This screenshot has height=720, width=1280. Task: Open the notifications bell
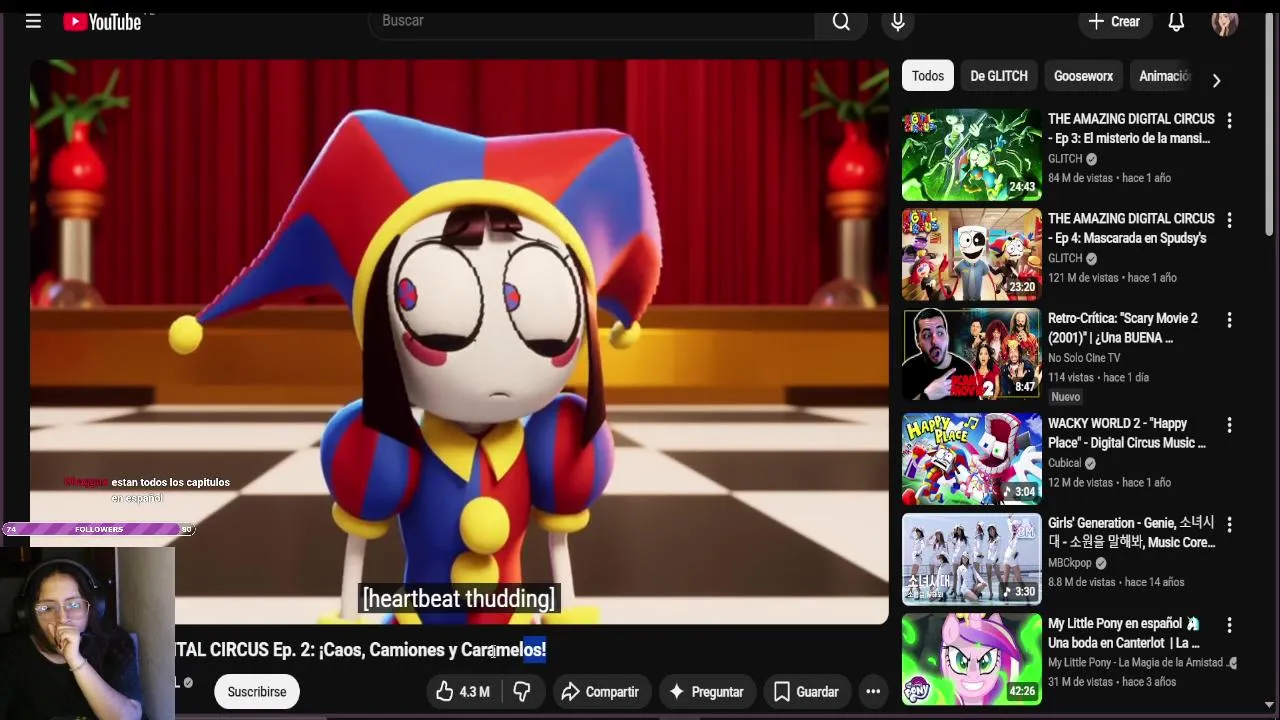point(1176,21)
